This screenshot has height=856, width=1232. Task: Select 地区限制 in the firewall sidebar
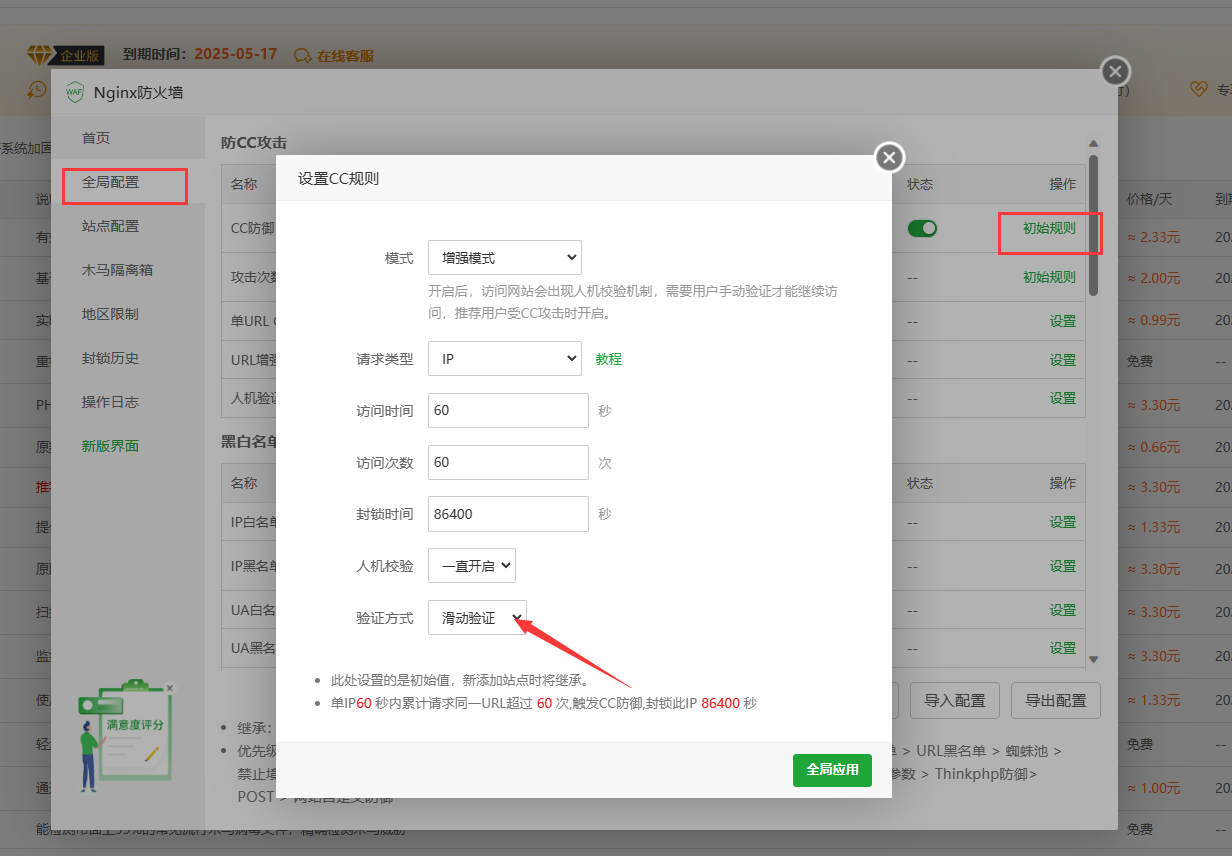pos(110,314)
